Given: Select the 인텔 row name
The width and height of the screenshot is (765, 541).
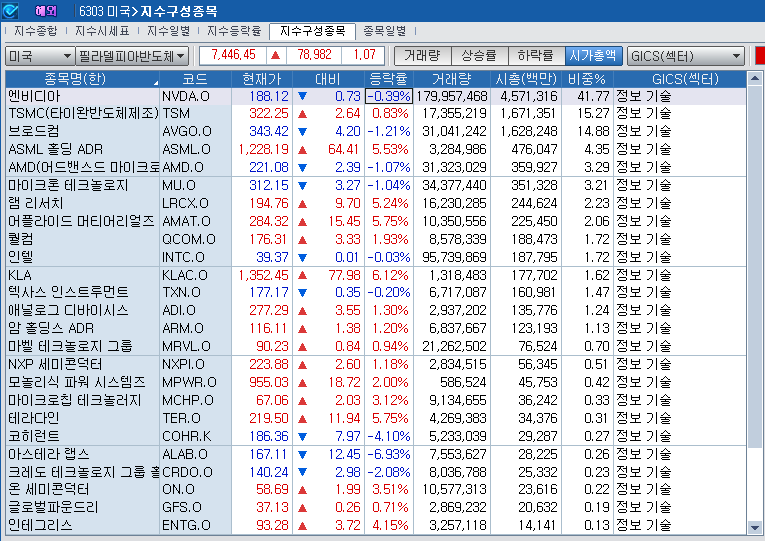Looking at the screenshot, I should coord(21,257).
